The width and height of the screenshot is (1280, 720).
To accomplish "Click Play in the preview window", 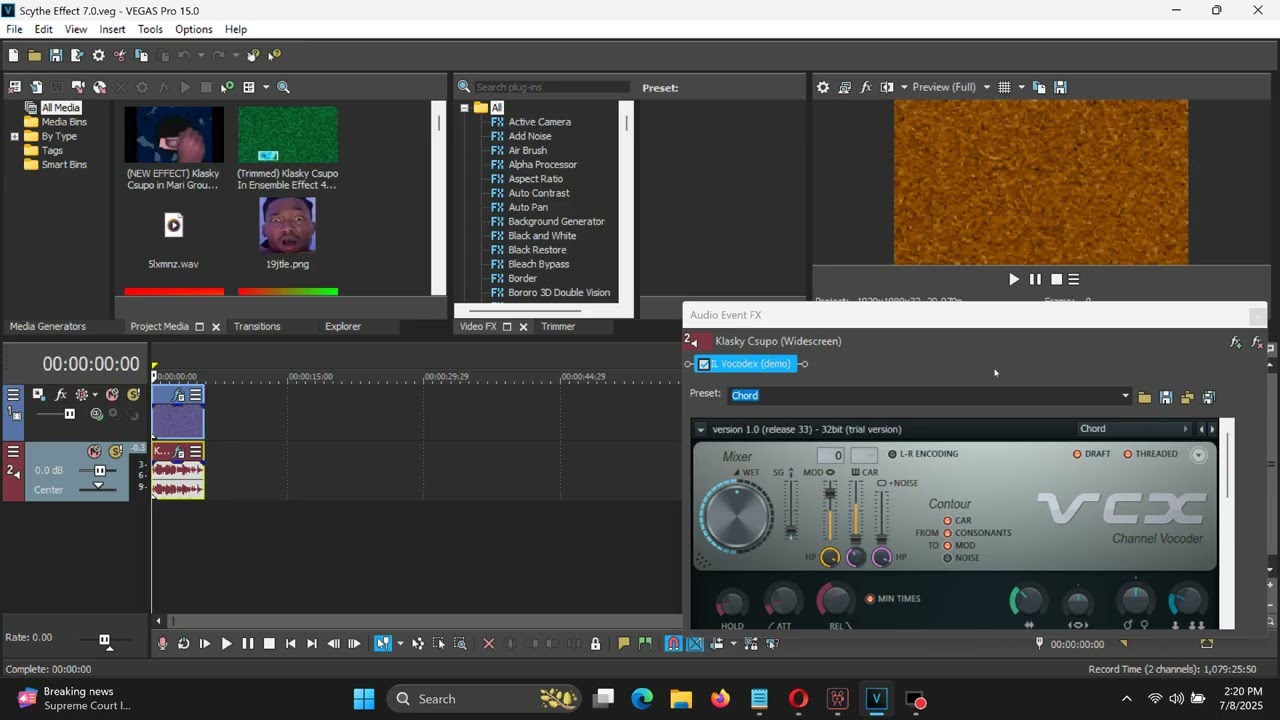I will pos(1014,280).
